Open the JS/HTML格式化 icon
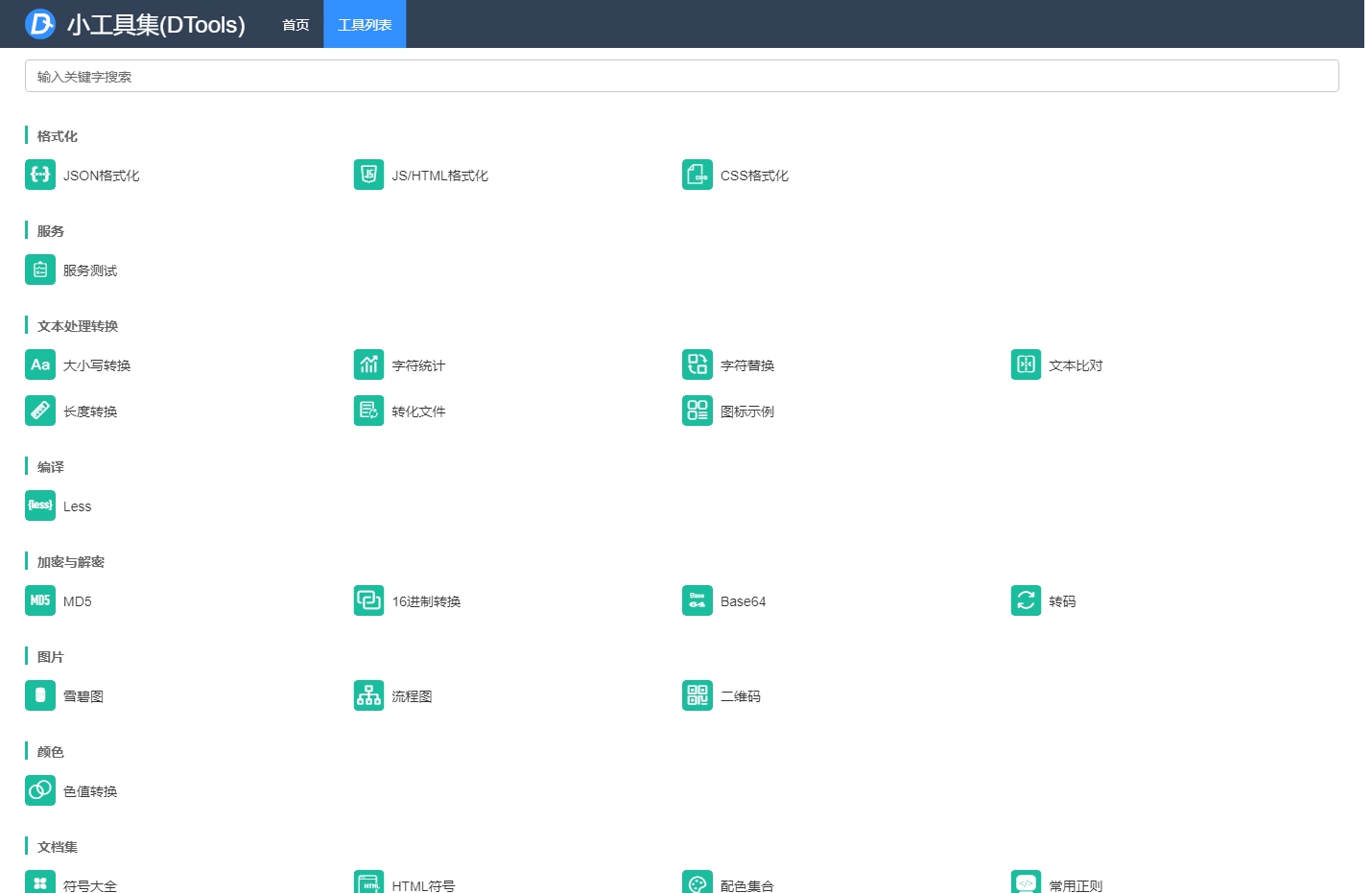The image size is (1372, 893). (368, 175)
